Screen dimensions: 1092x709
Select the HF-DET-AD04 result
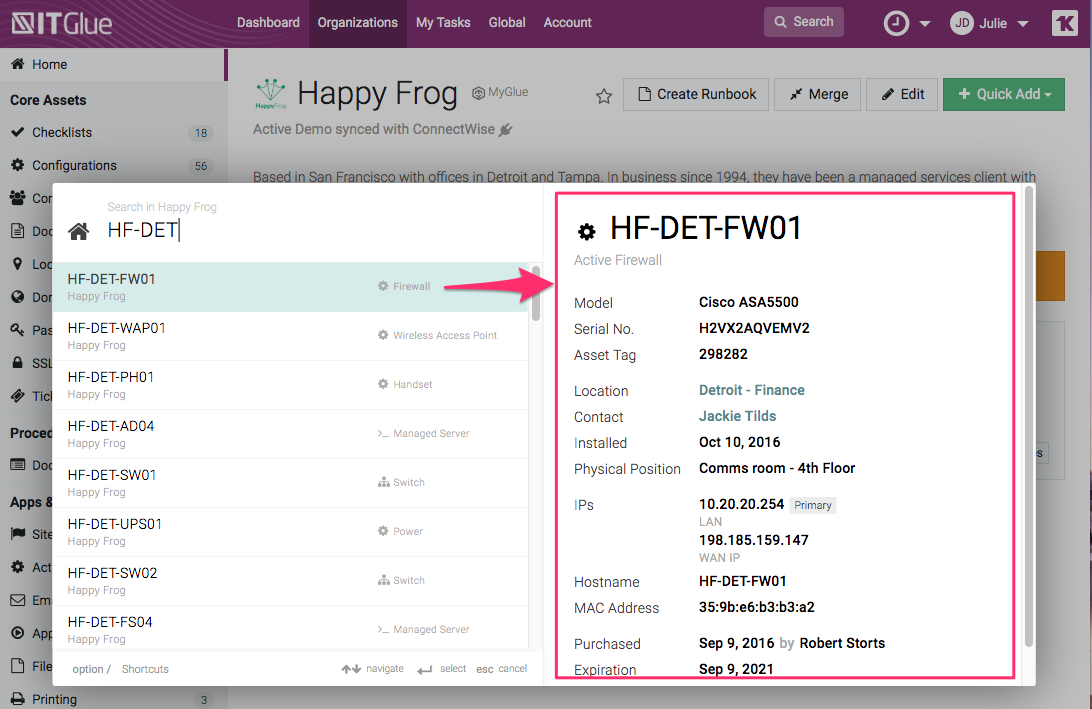290,433
